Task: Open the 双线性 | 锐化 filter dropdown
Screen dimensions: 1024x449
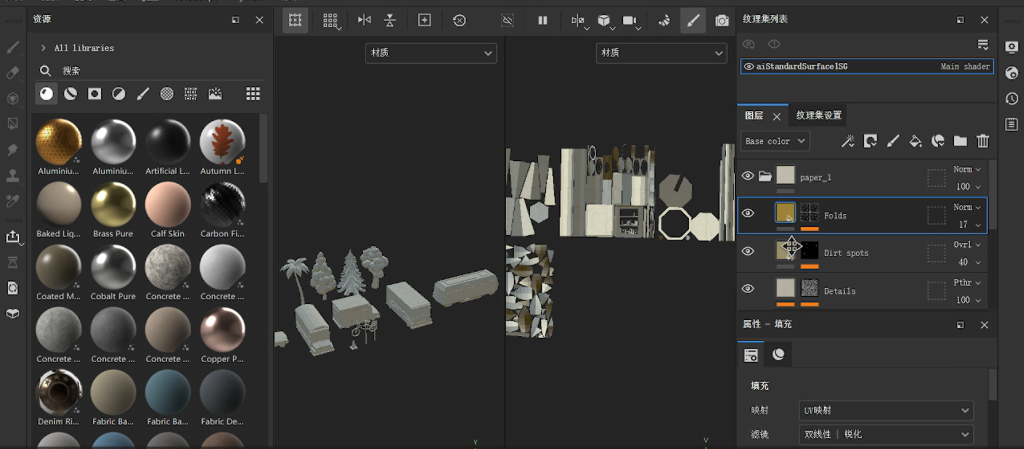Action: (x=886, y=434)
